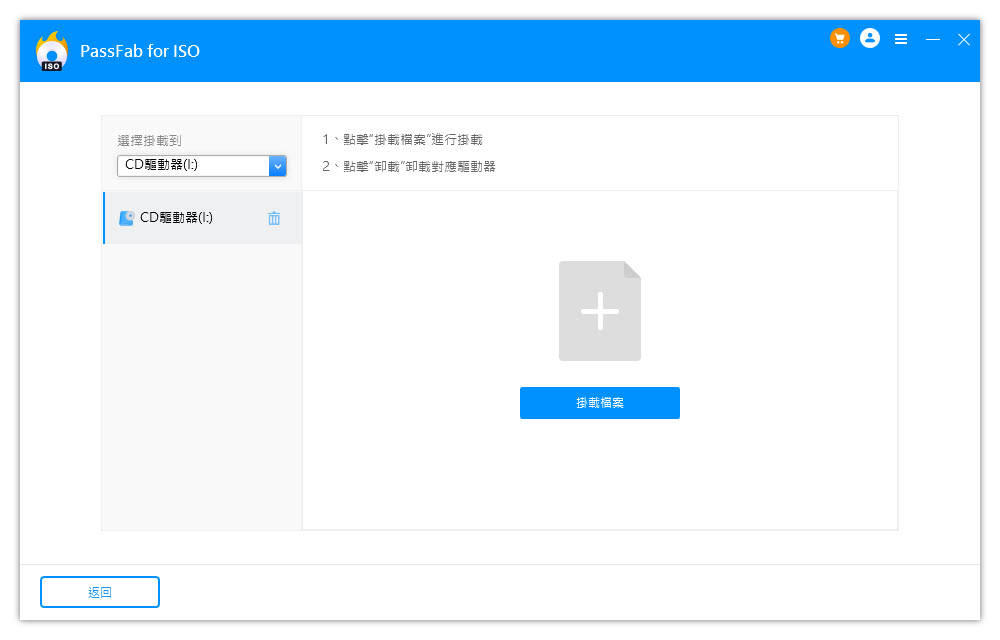
Task: Open the hamburger menu in title bar
Action: coord(901,39)
